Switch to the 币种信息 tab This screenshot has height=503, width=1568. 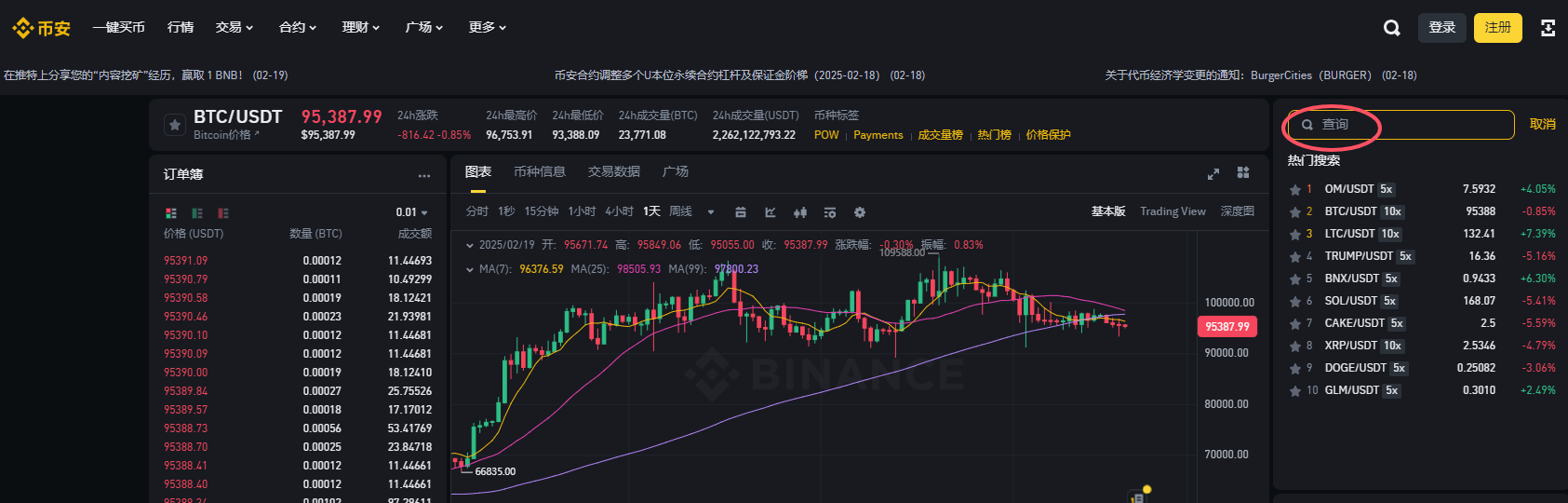(540, 172)
